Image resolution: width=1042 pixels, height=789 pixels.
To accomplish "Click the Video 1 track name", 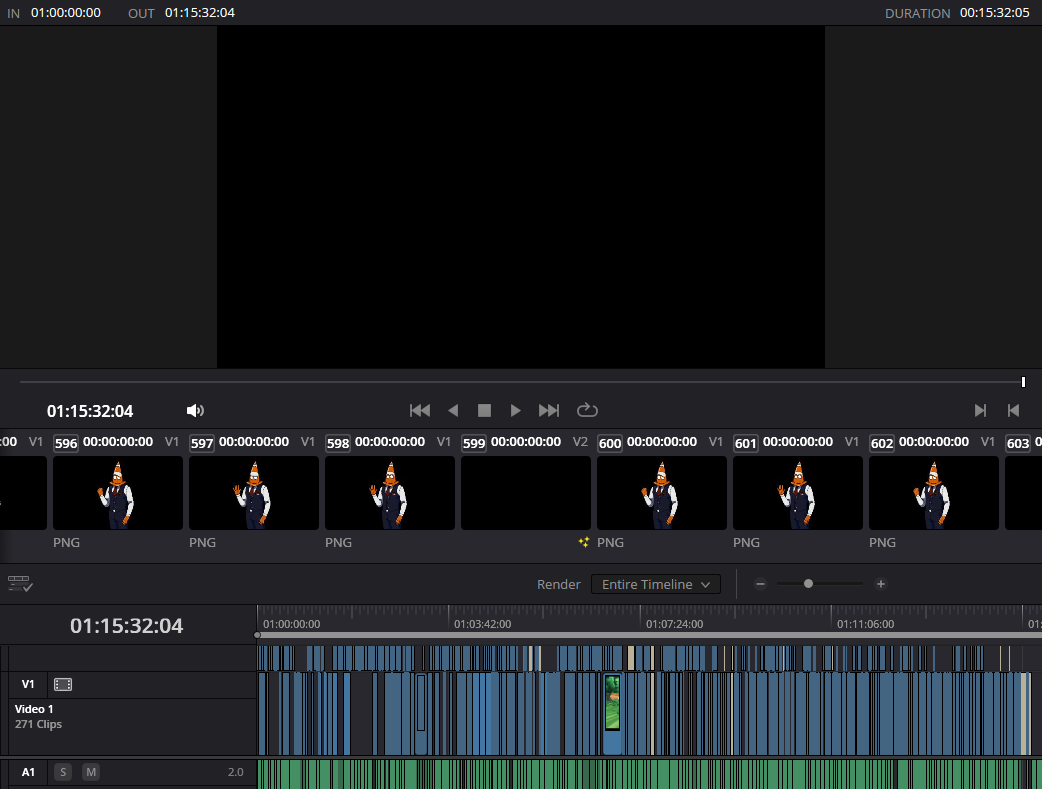I will coord(34,709).
